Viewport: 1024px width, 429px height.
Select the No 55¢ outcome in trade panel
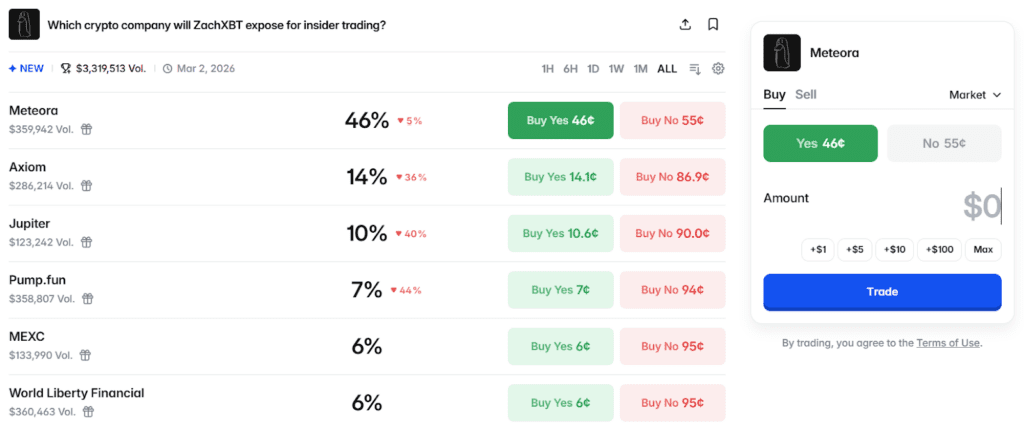click(x=944, y=143)
